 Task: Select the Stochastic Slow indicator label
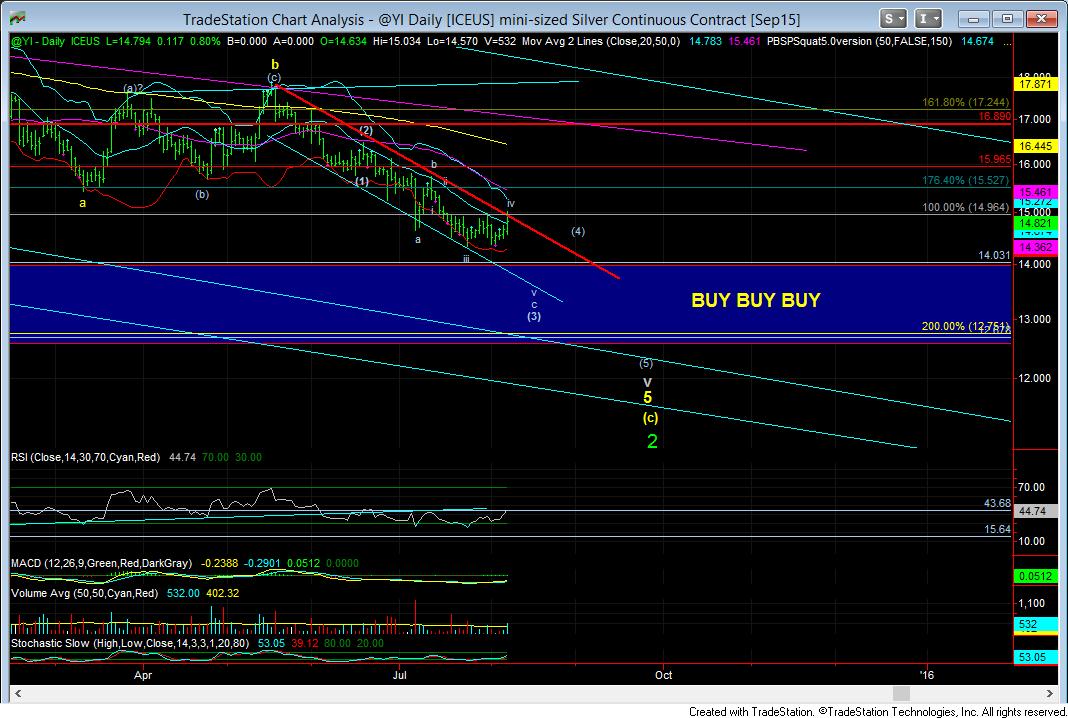130,643
